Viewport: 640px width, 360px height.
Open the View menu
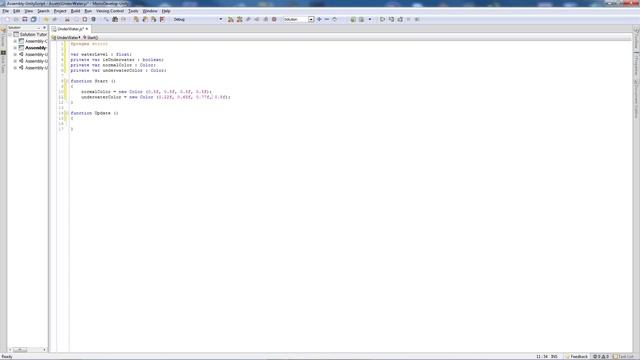pyautogui.click(x=29, y=11)
